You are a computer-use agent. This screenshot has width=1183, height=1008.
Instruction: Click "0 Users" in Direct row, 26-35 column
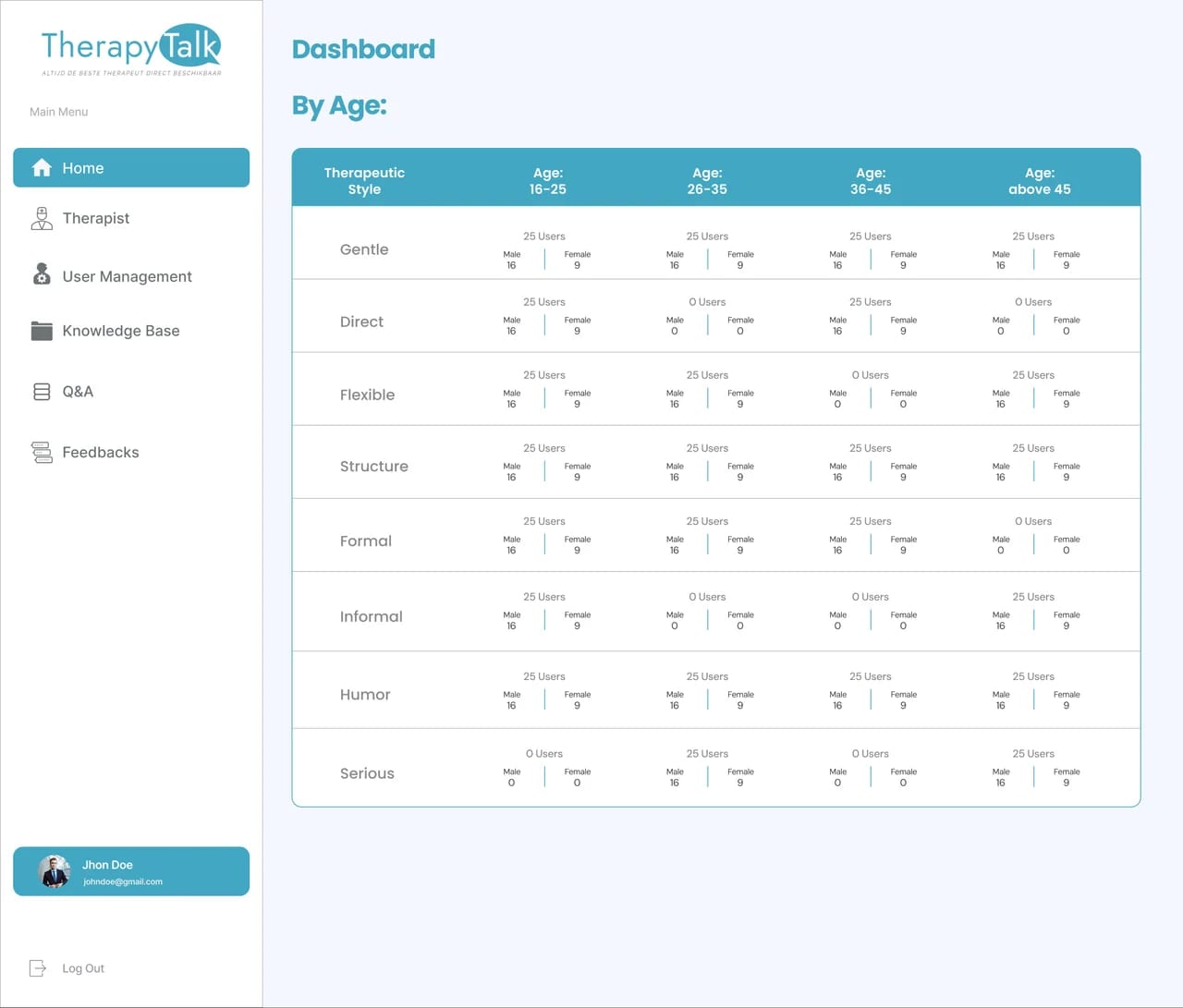(707, 302)
